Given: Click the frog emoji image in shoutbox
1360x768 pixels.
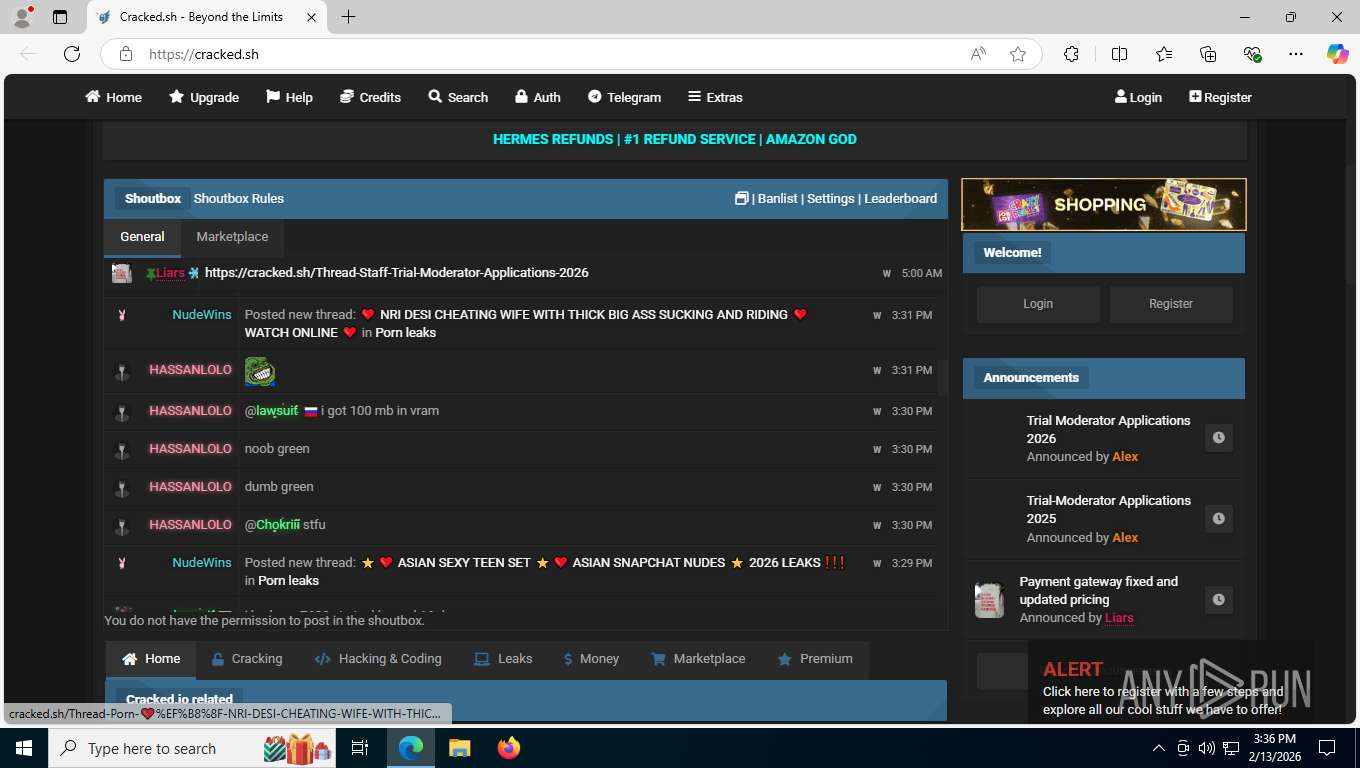Looking at the screenshot, I should pyautogui.click(x=260, y=372).
